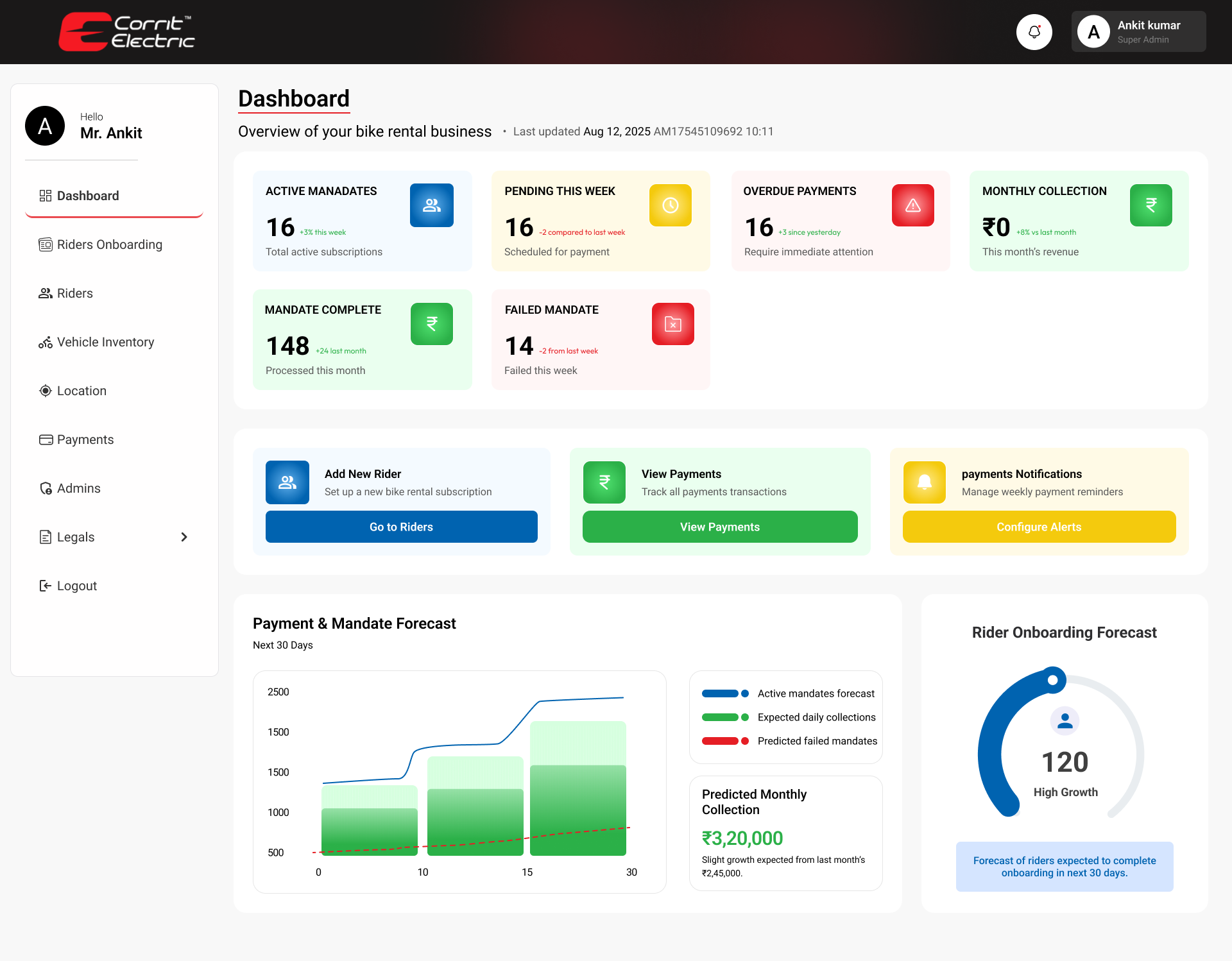The width and height of the screenshot is (1232, 961).
Task: Click the Failed Mandate value 14
Action: point(519,346)
